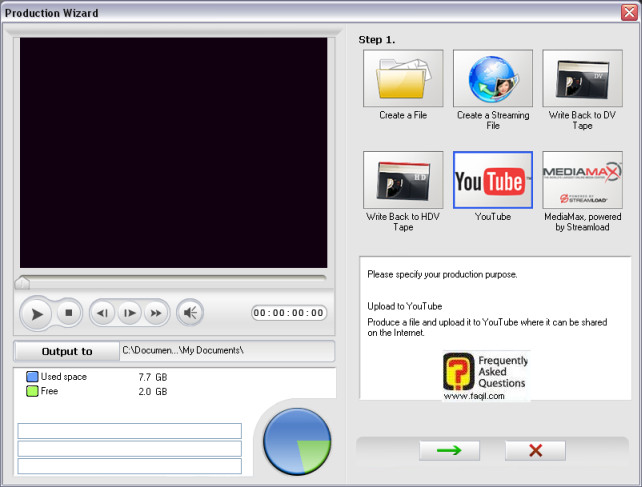This screenshot has height=487, width=642.
Task: Click 'Please specify your production purpose.' text
Action: coord(442,274)
